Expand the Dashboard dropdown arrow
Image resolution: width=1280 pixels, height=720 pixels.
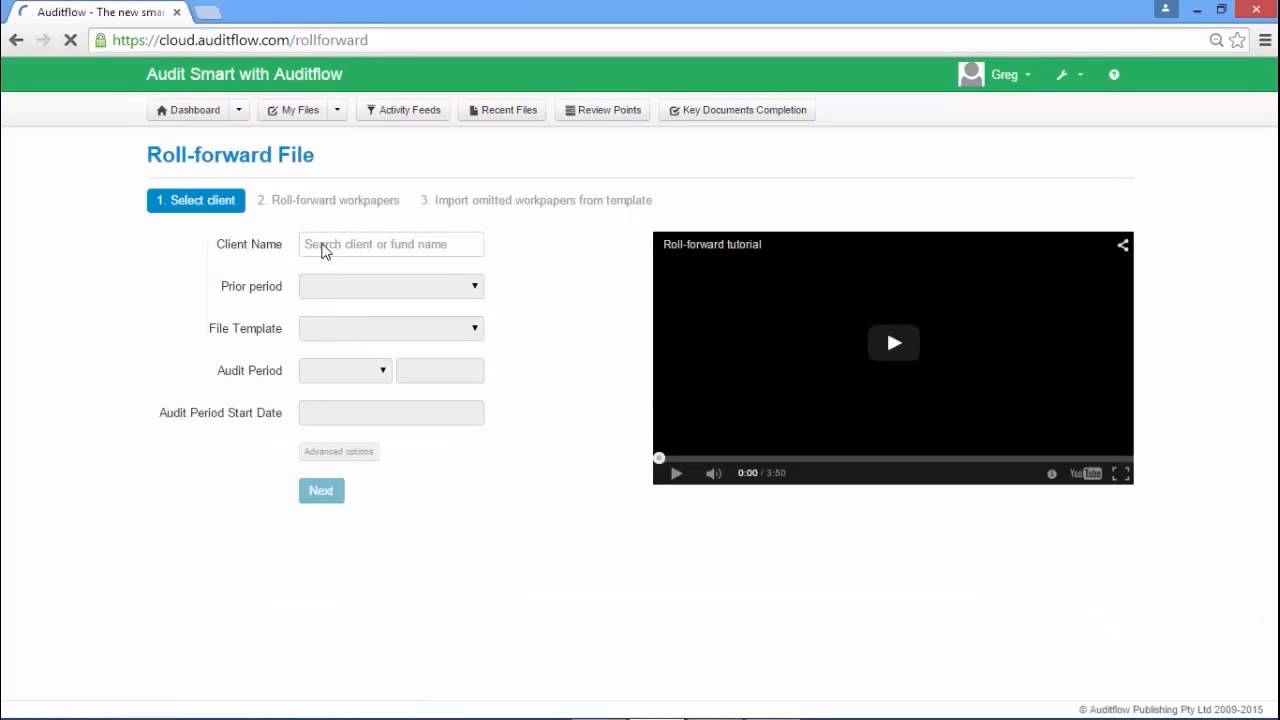tap(238, 110)
